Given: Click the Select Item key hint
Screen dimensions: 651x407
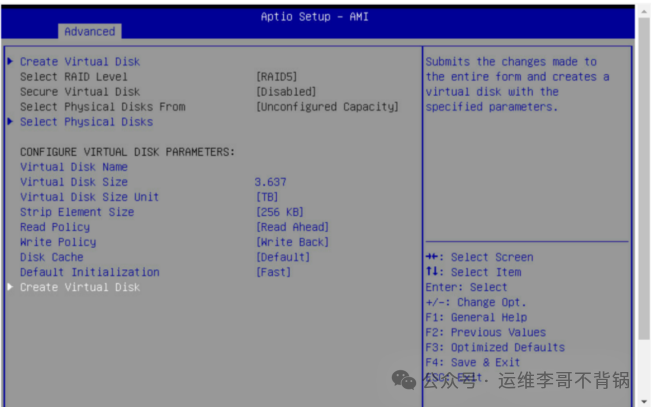Looking at the screenshot, I should [473, 272].
